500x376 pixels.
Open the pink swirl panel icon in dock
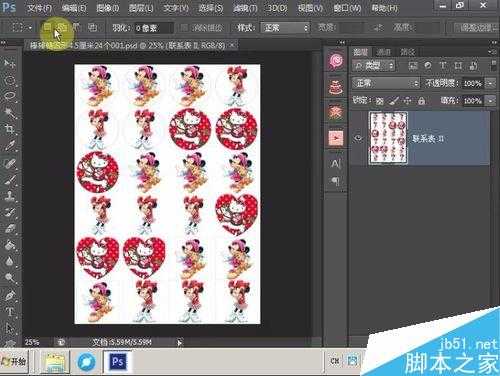pyautogui.click(x=336, y=61)
